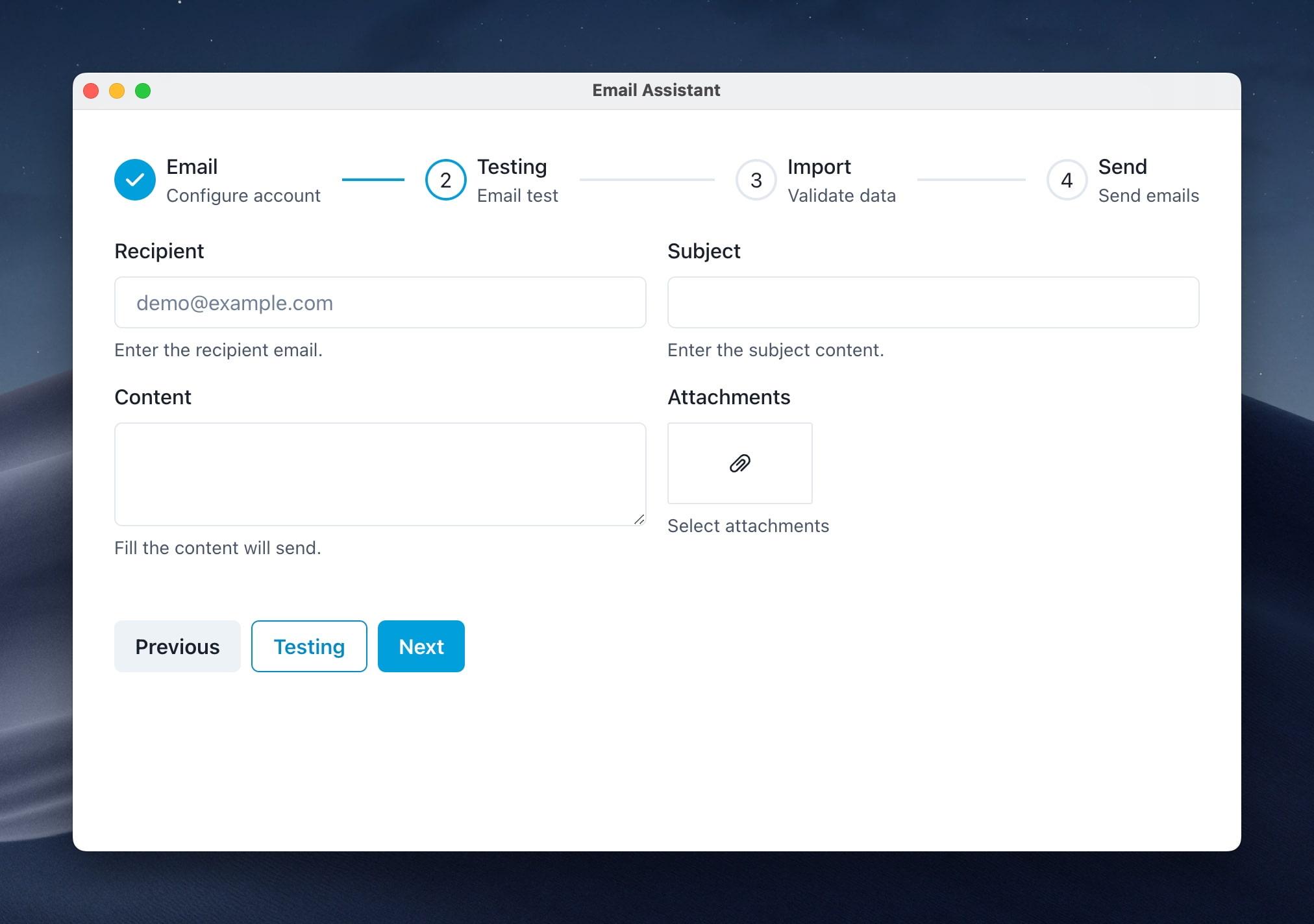
Task: Click the Previous button
Action: pyautogui.click(x=177, y=646)
